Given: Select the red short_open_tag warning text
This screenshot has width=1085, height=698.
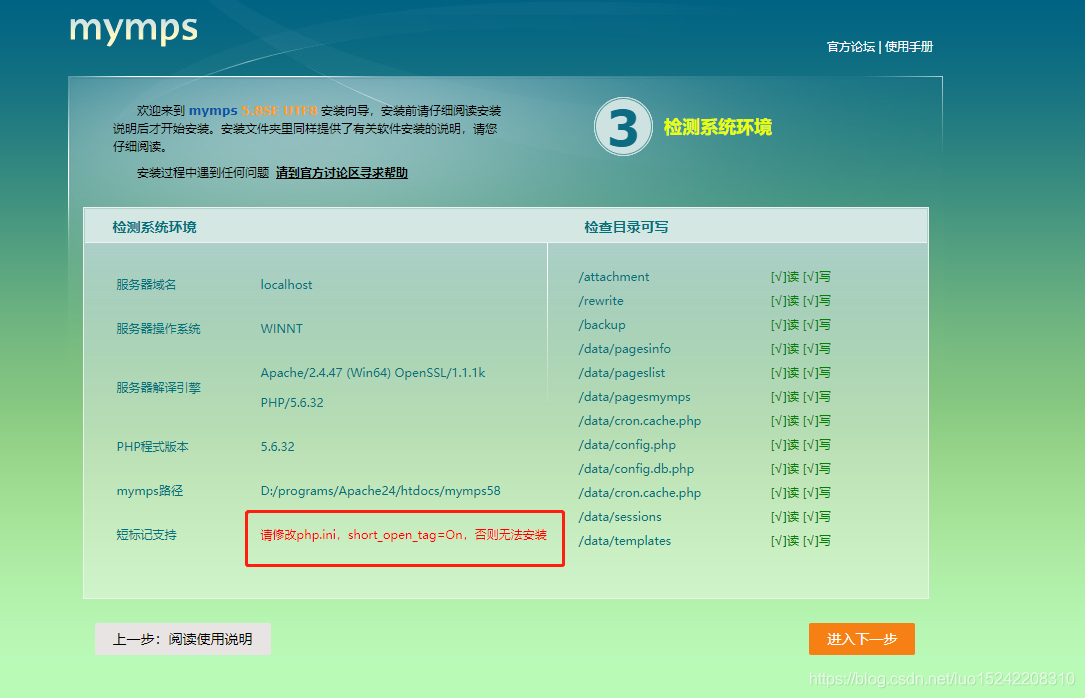Looking at the screenshot, I should click(x=403, y=535).
